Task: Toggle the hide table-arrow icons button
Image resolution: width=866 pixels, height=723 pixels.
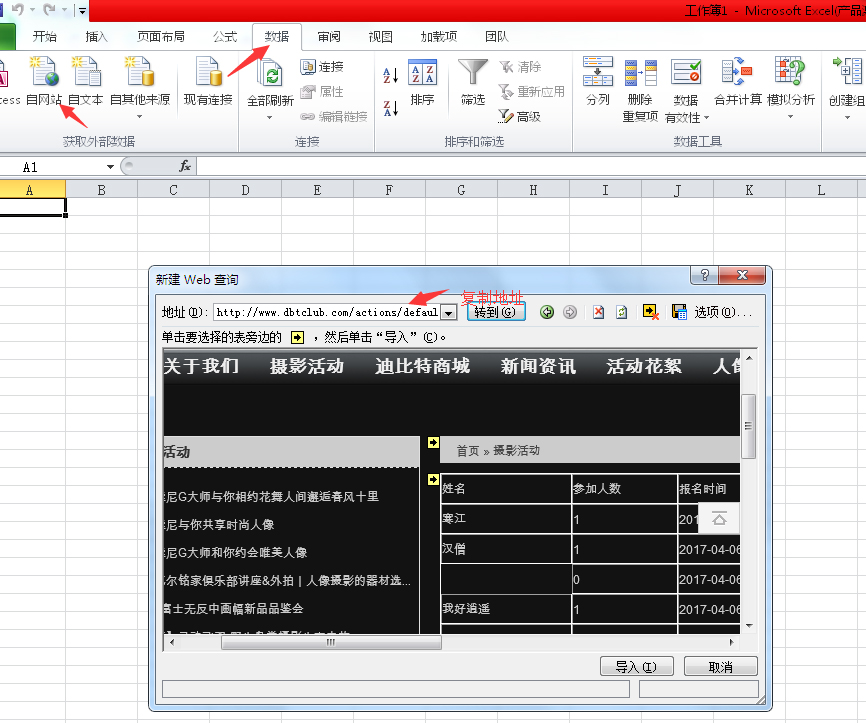Action: [651, 312]
